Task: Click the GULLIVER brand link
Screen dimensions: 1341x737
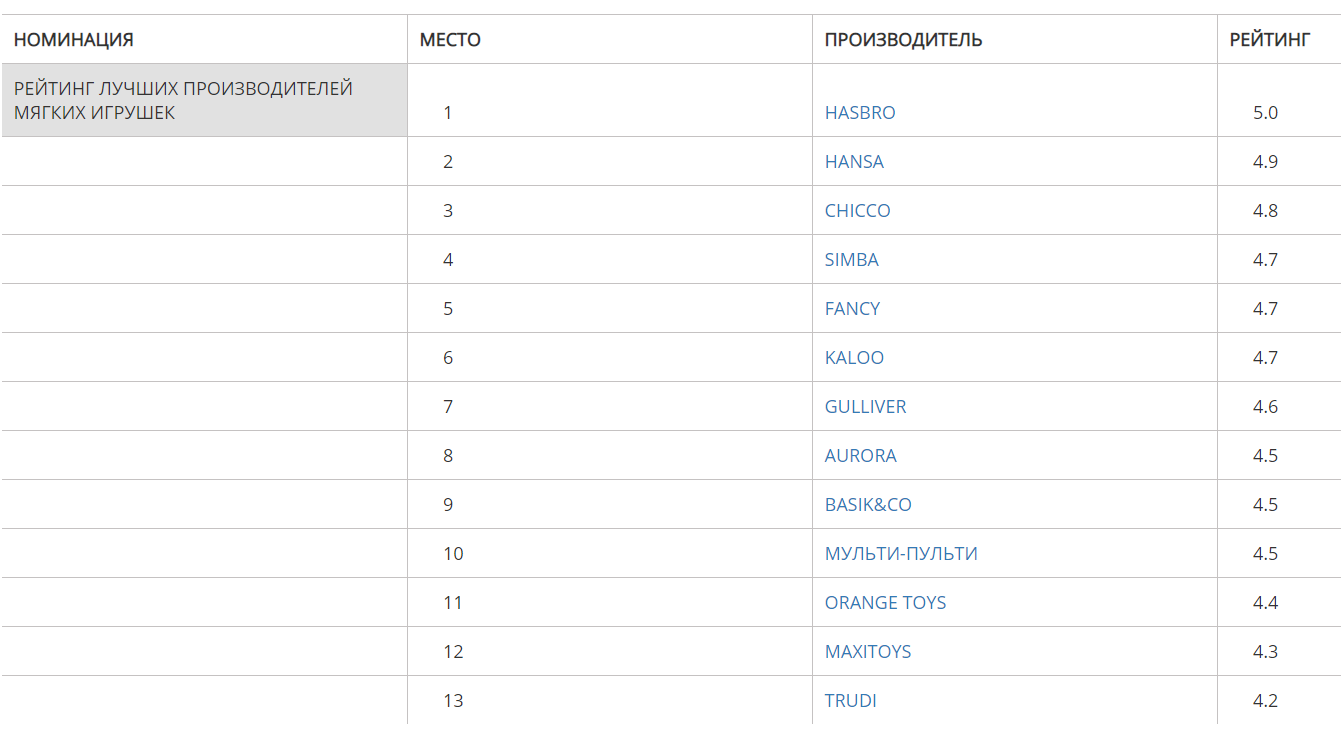Action: [865, 407]
